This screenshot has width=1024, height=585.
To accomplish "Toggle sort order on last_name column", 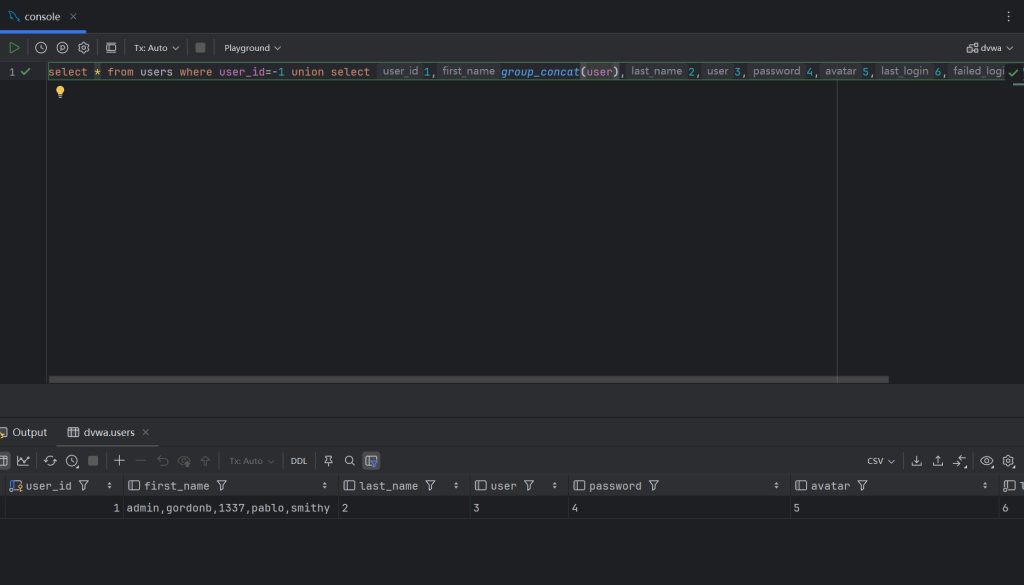I will (456, 486).
